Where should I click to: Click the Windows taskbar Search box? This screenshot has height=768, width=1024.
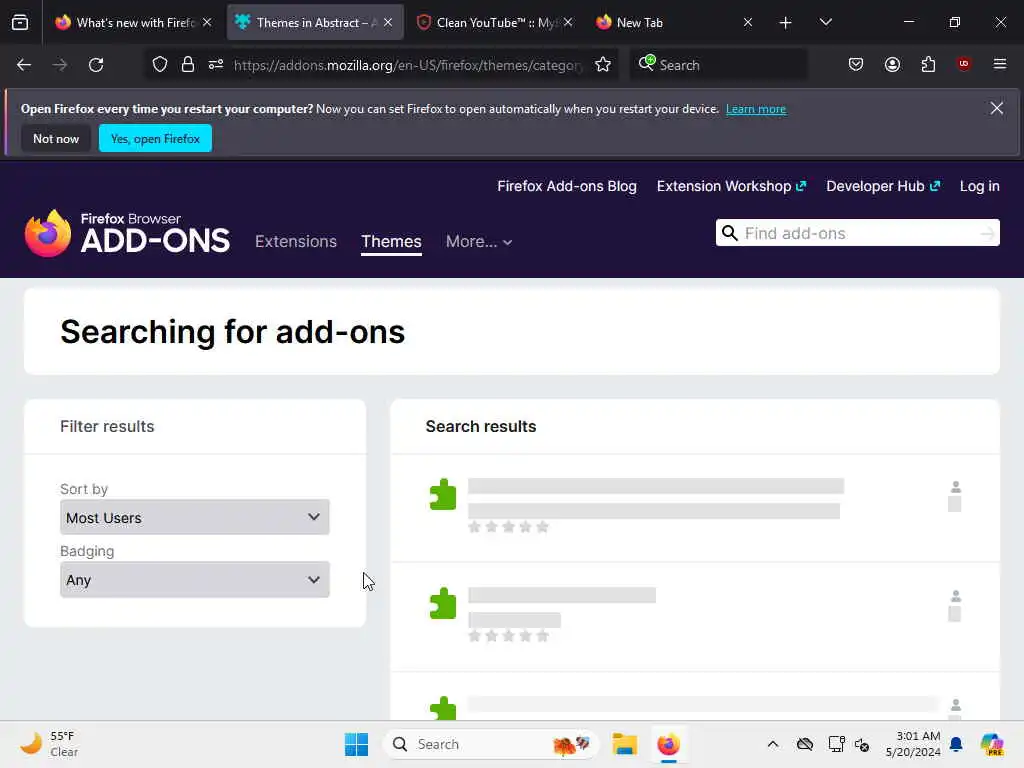point(490,744)
